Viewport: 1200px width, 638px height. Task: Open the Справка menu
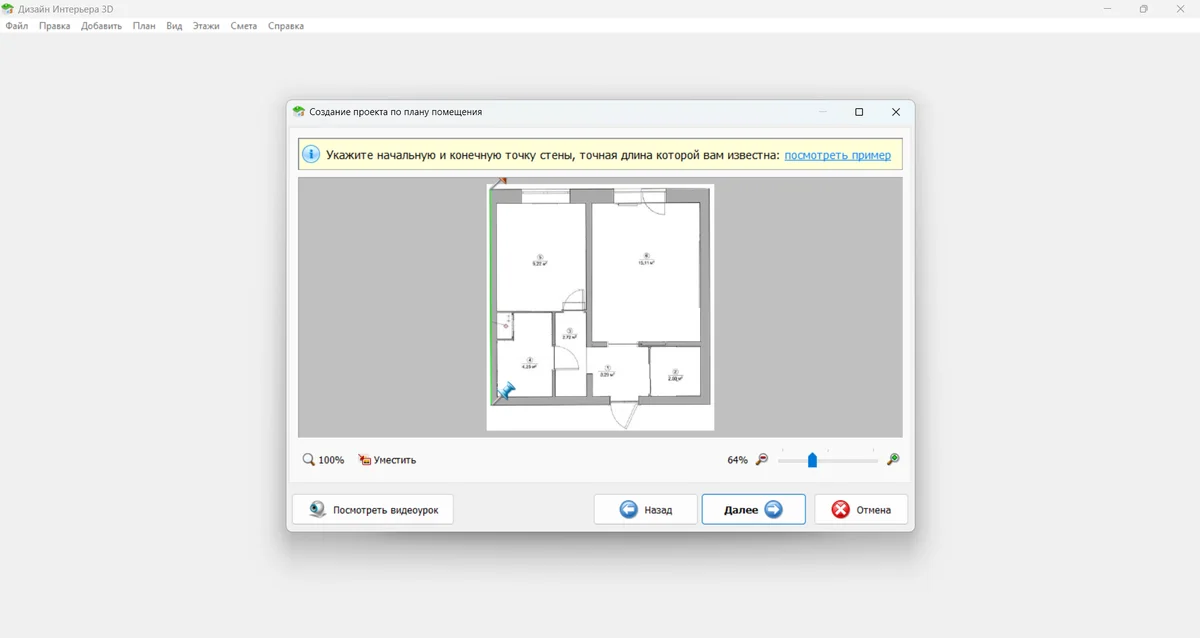[x=286, y=26]
